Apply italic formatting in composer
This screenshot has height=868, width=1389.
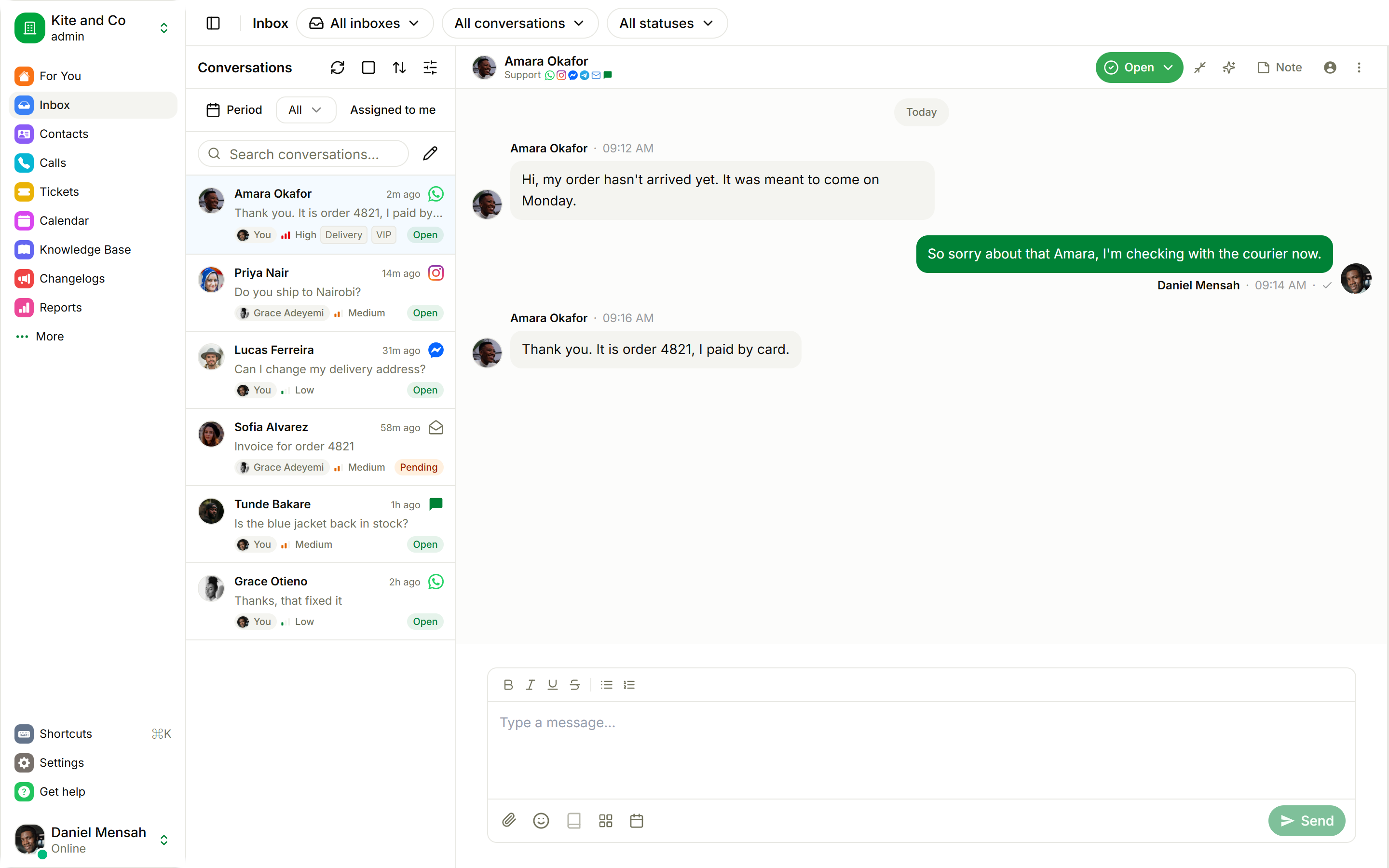531,685
